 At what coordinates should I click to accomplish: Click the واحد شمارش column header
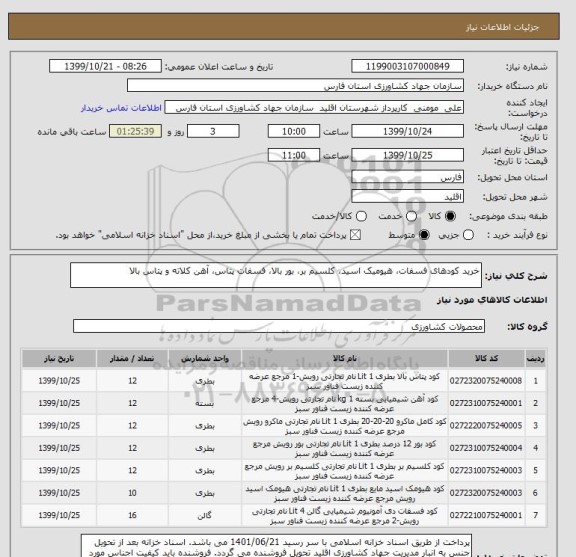[205, 359]
